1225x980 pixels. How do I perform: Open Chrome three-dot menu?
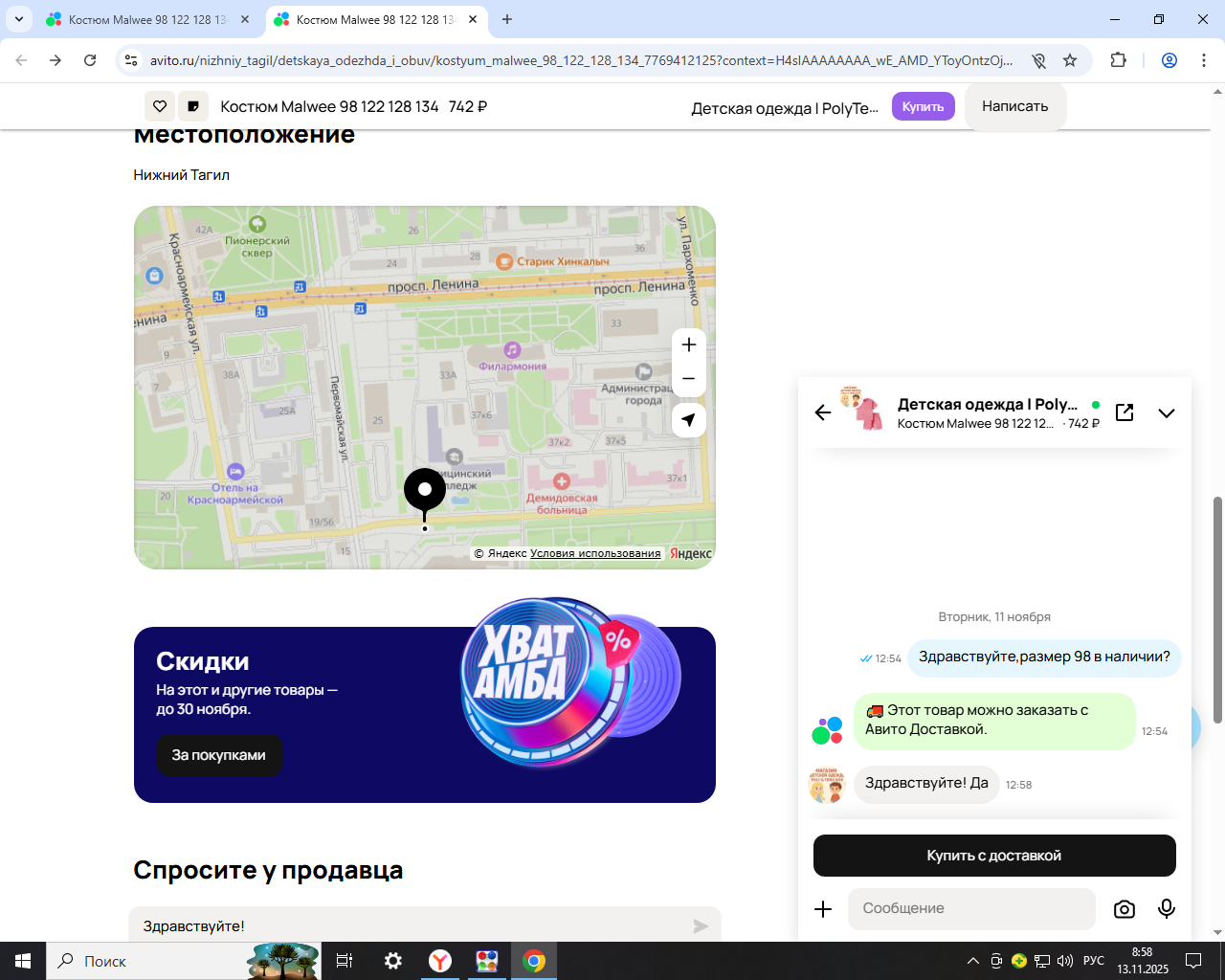point(1204,60)
